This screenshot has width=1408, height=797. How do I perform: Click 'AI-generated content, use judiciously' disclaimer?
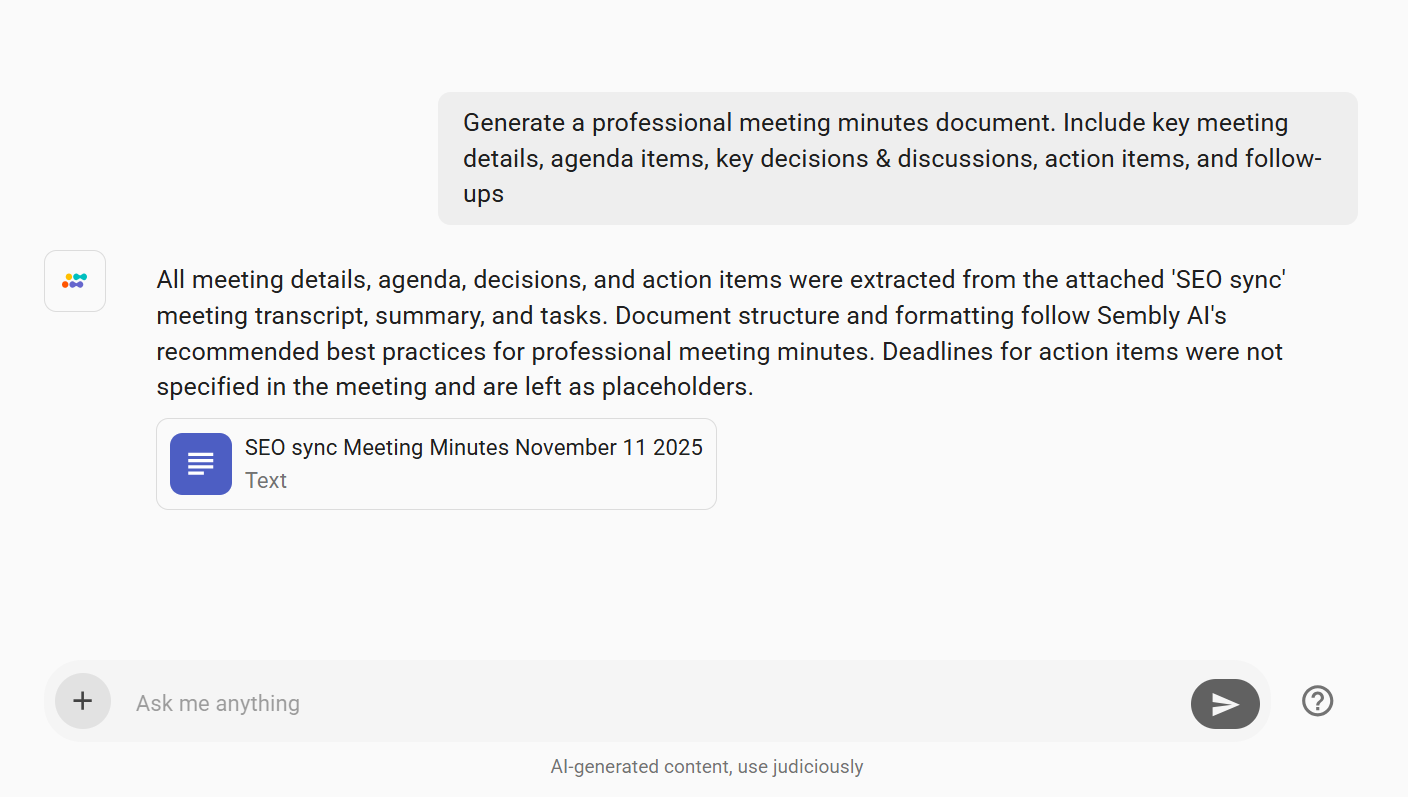(x=706, y=767)
